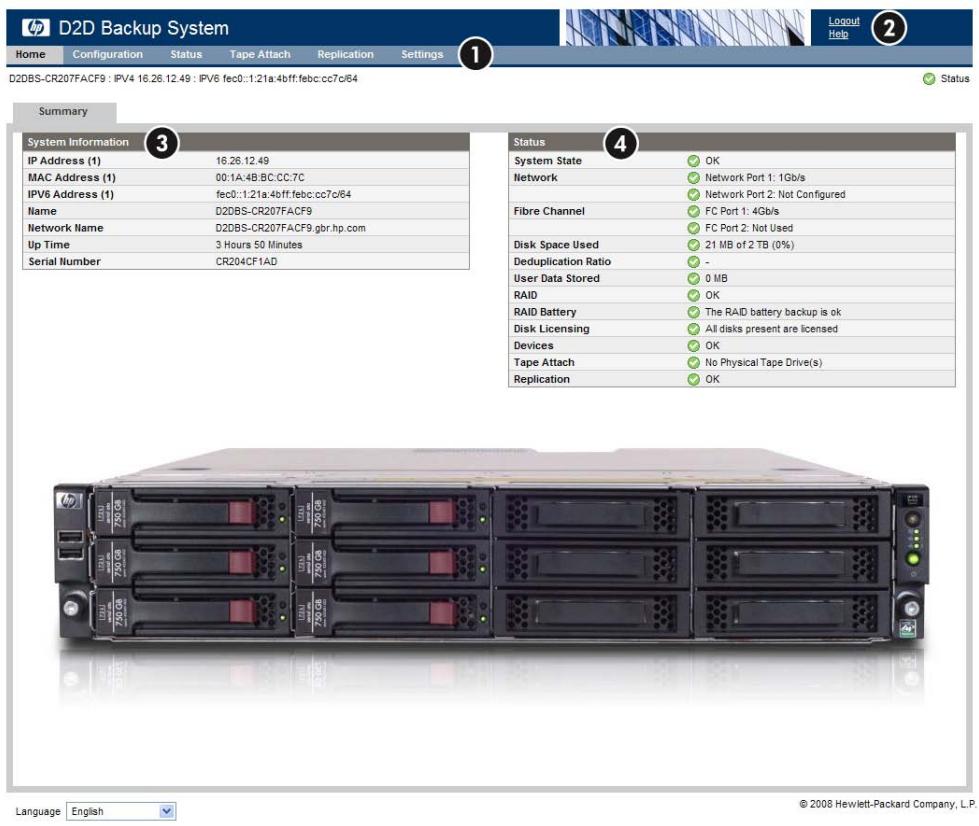Viewport: 979px width, 826px height.
Task: Open the Help link
Action: [x=838, y=34]
